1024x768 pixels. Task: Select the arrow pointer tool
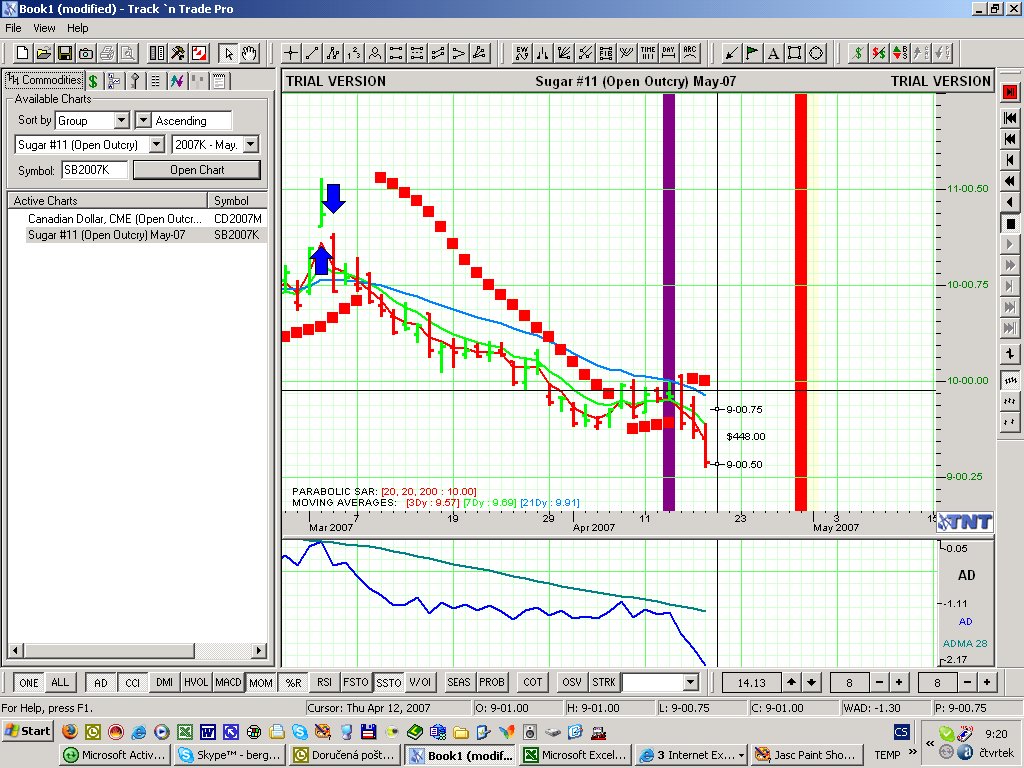[x=228, y=53]
